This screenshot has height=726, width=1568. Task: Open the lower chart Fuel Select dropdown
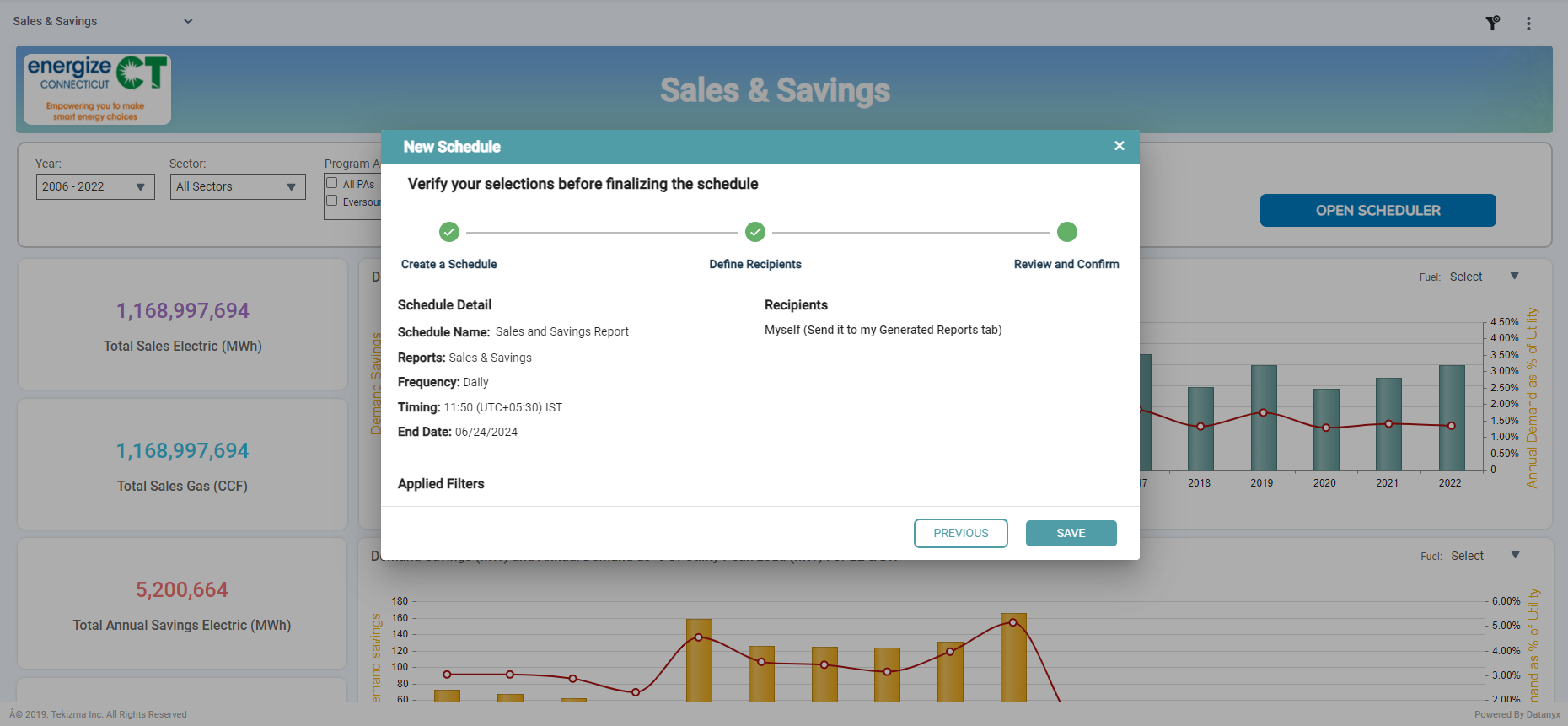coord(1484,556)
